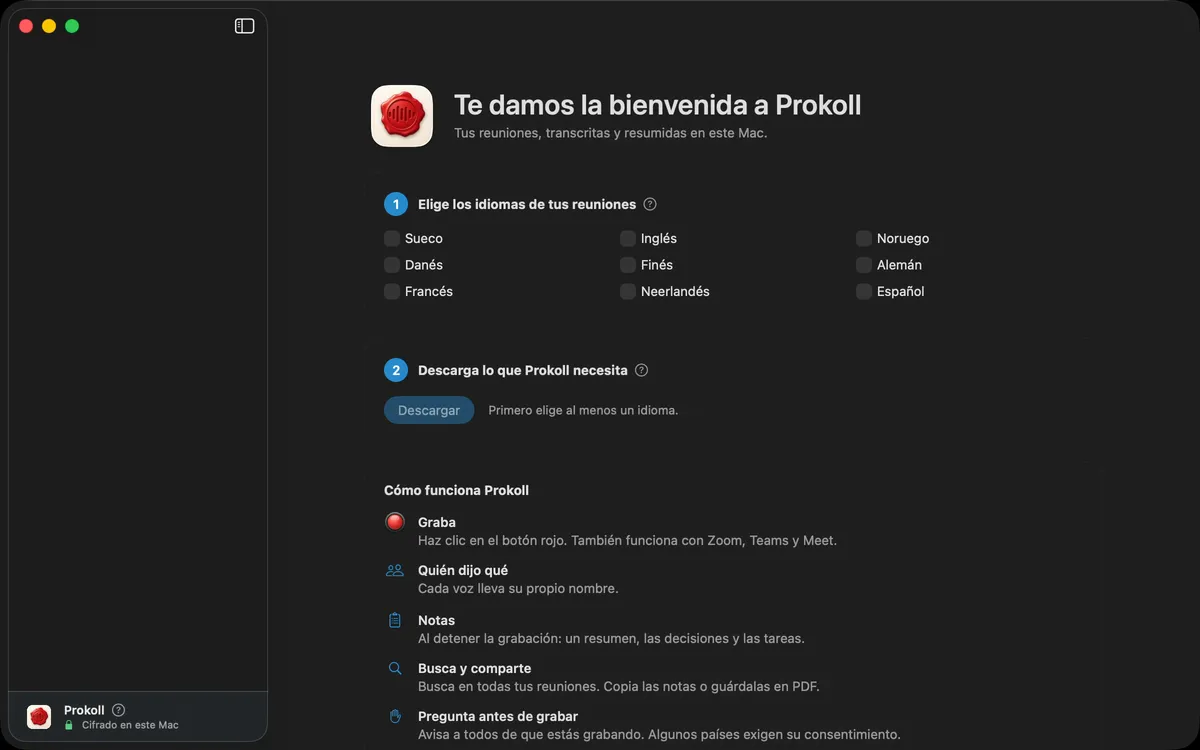The width and height of the screenshot is (1200, 750).
Task: Click the Descargar button
Action: 429,410
